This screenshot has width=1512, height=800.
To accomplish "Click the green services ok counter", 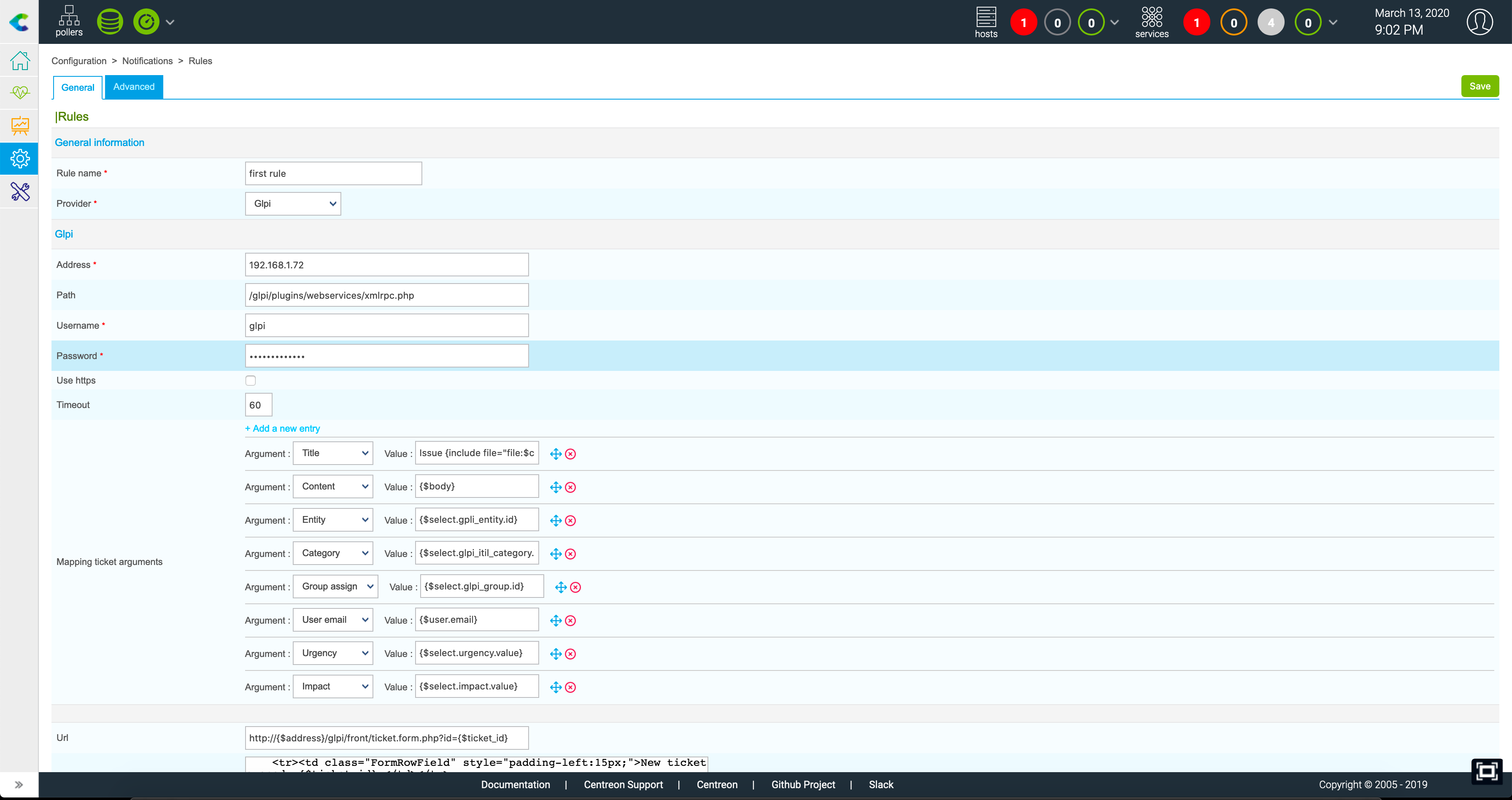I will (x=1308, y=23).
